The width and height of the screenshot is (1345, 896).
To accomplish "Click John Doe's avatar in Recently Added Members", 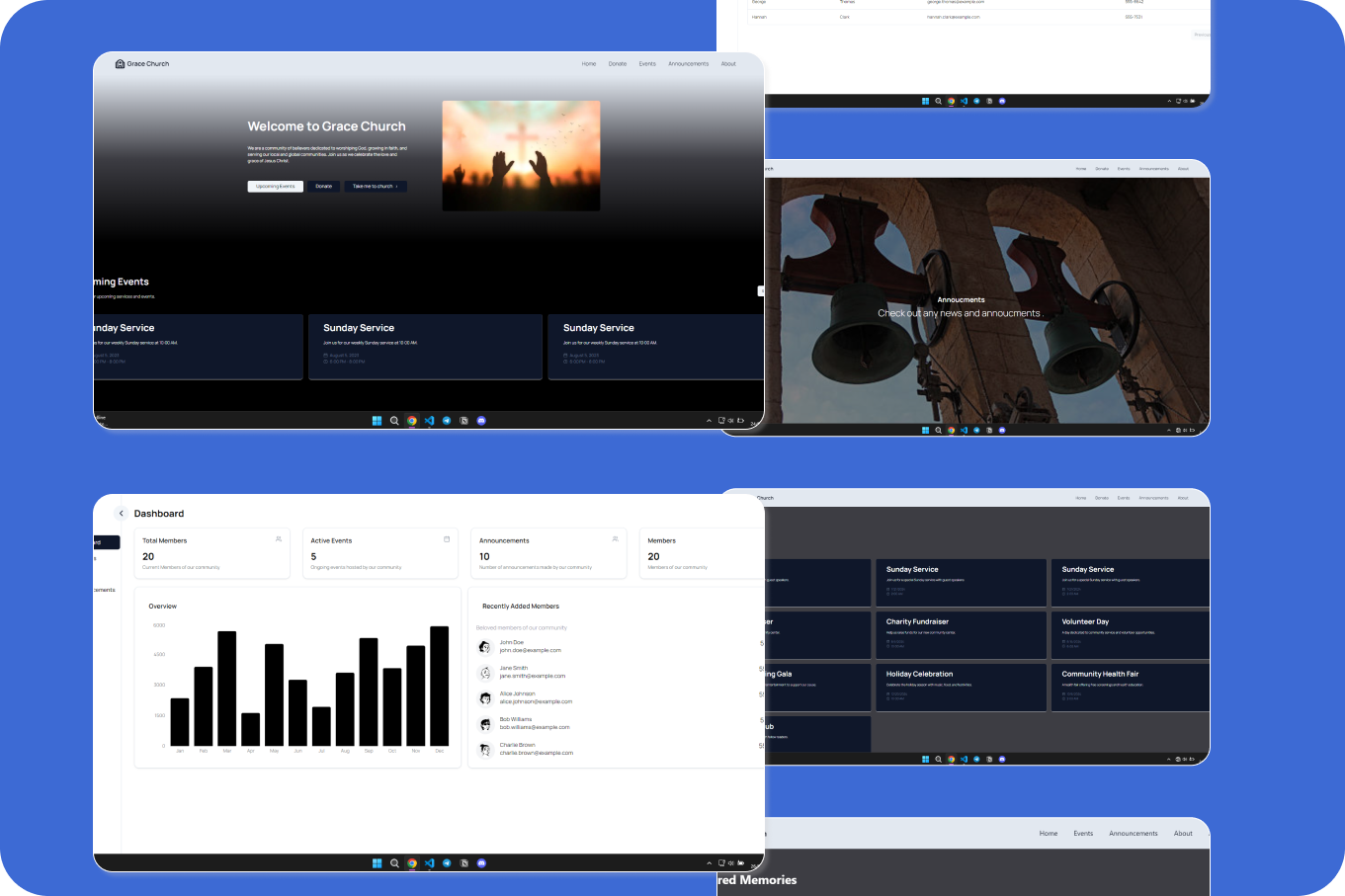I will point(484,647).
